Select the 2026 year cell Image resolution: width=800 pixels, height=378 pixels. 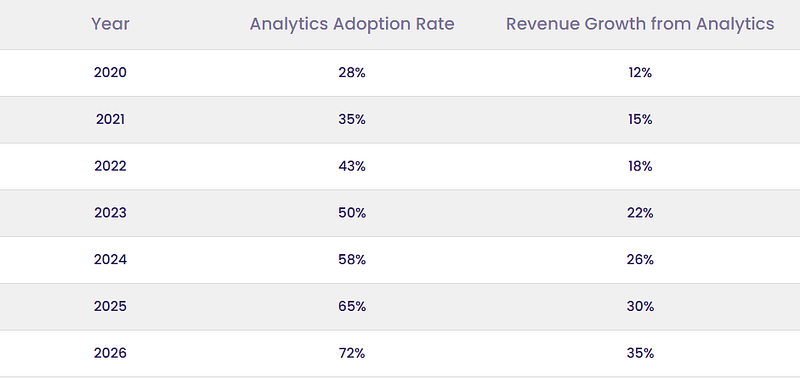110,353
